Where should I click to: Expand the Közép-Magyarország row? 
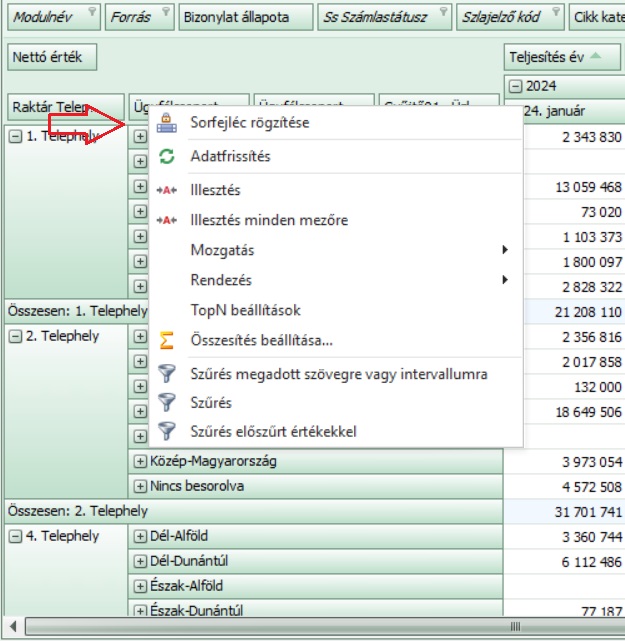pos(140,461)
